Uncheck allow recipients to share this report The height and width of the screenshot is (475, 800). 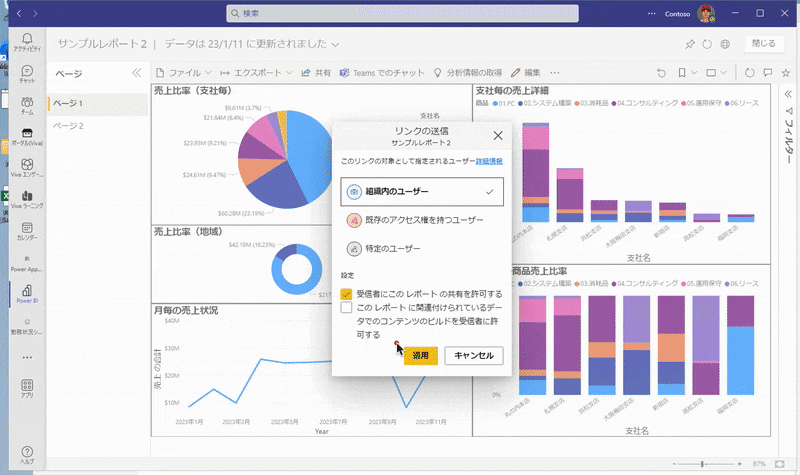pyautogui.click(x=346, y=294)
